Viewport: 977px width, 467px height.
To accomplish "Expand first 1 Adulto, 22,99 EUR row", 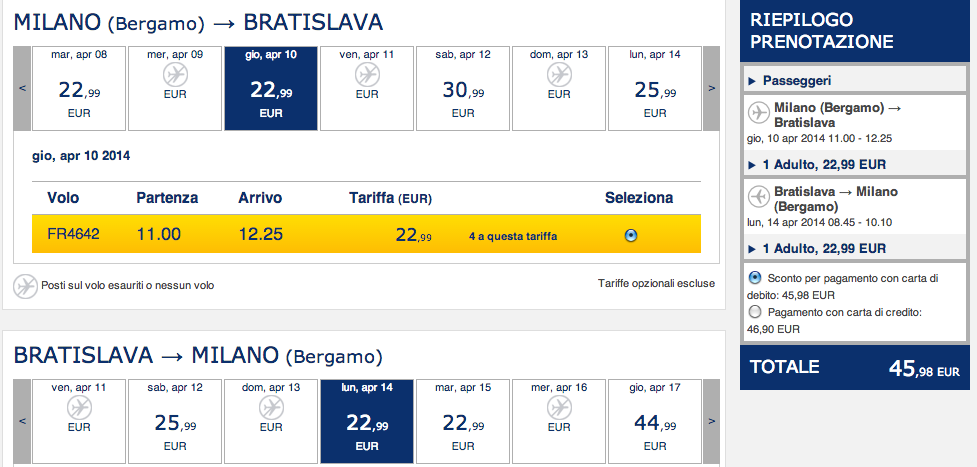I will [820, 164].
